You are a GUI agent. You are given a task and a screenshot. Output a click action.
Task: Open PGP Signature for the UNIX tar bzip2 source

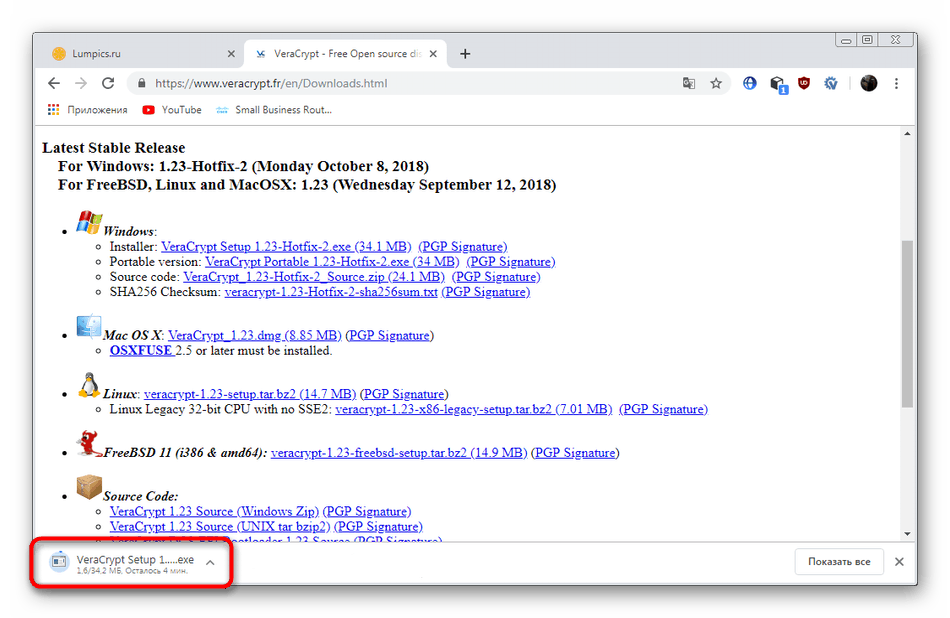click(x=379, y=527)
